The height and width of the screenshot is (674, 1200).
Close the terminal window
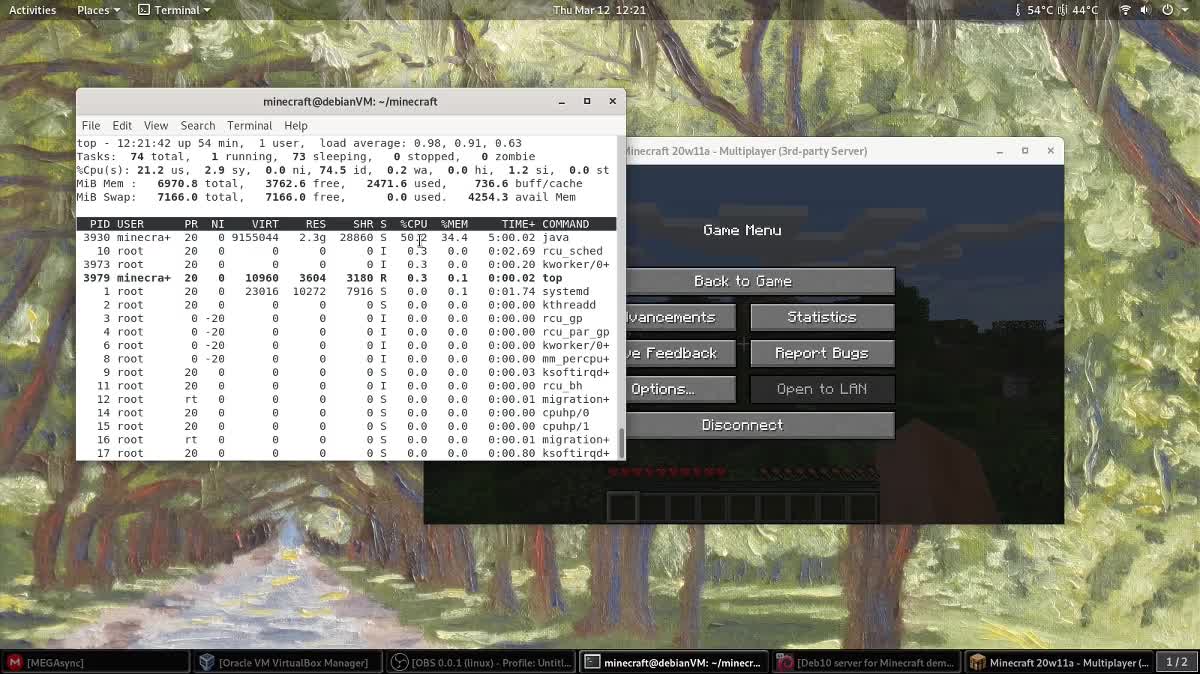pos(613,101)
